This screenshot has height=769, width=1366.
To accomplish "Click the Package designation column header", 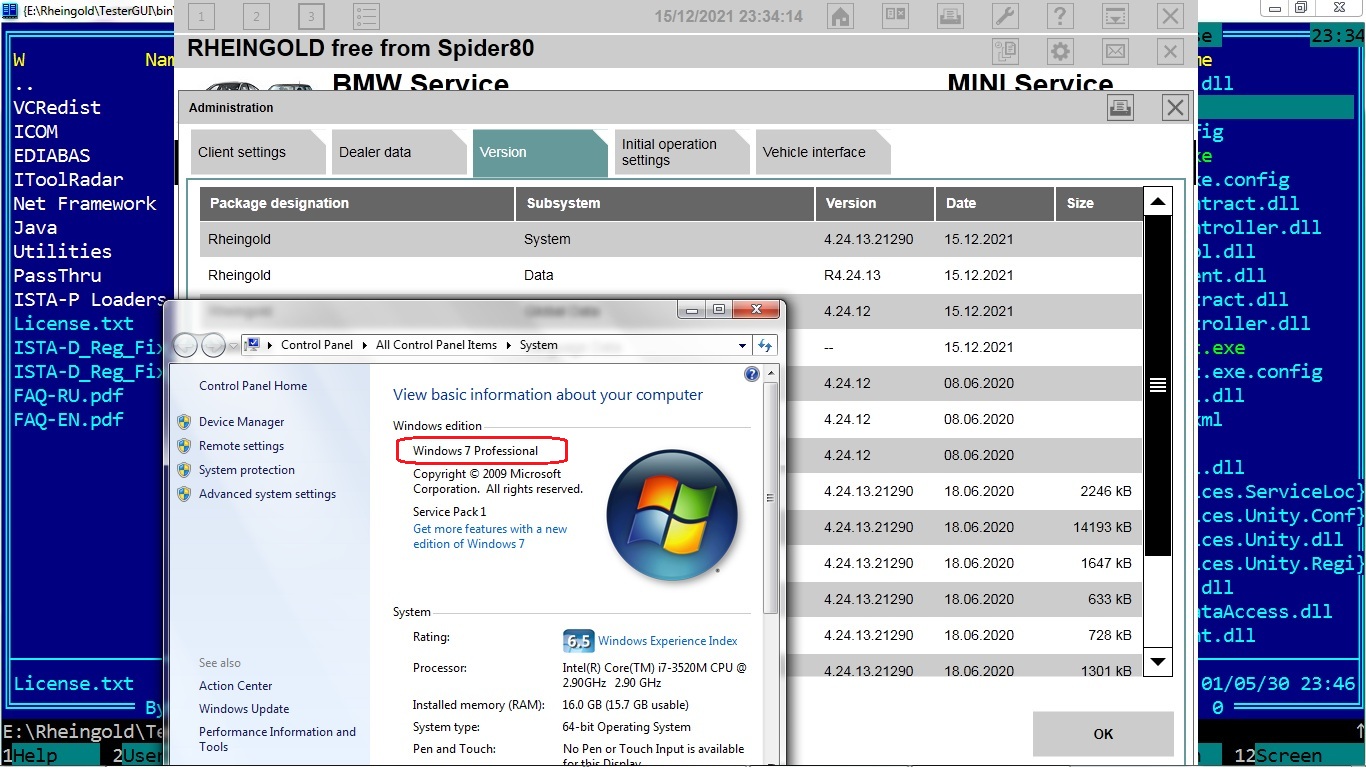I will [x=357, y=203].
